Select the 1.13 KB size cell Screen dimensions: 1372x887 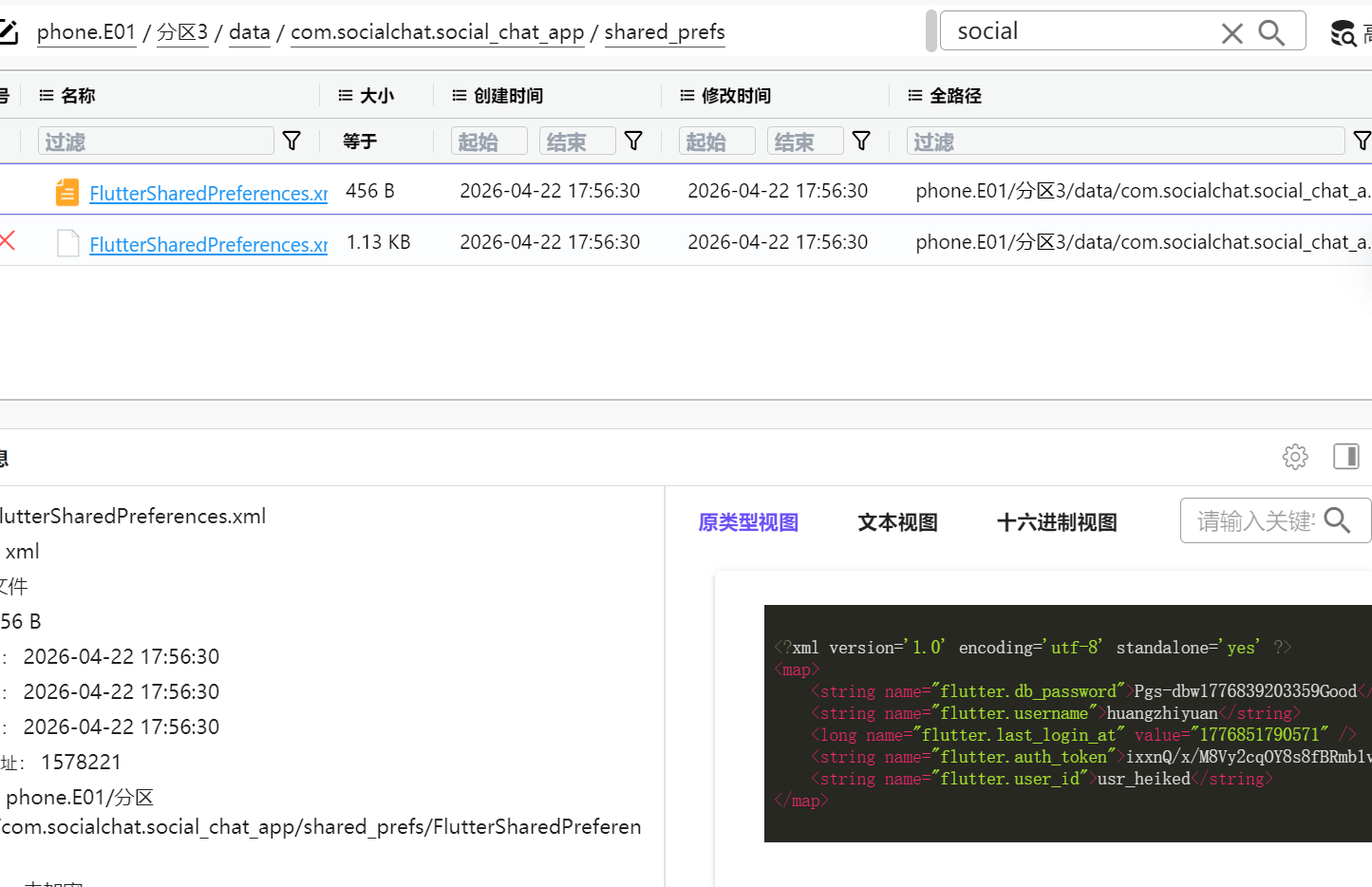(x=378, y=242)
